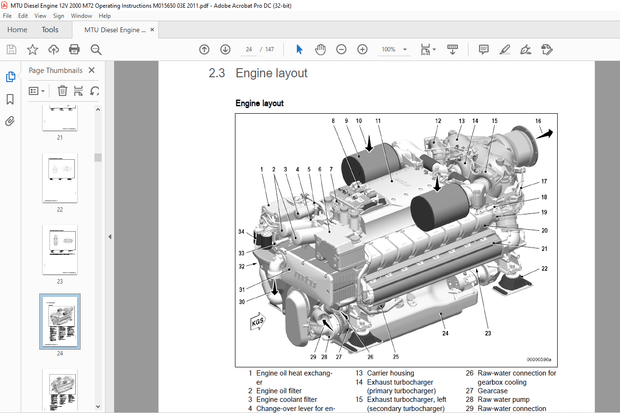
Task: Open the Bookmarks panel in sidebar
Action: click(x=10, y=98)
